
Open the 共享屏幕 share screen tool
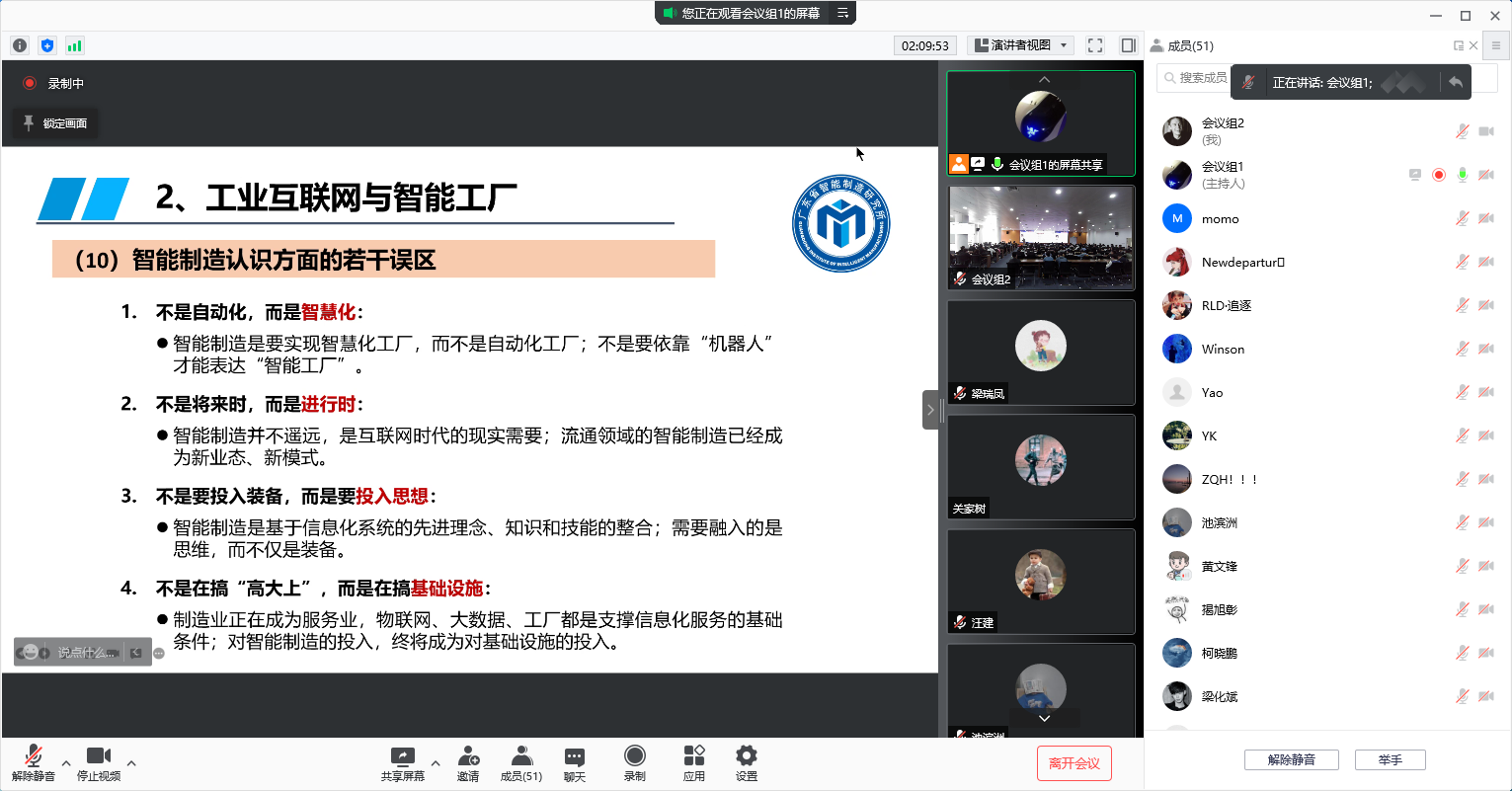403,763
